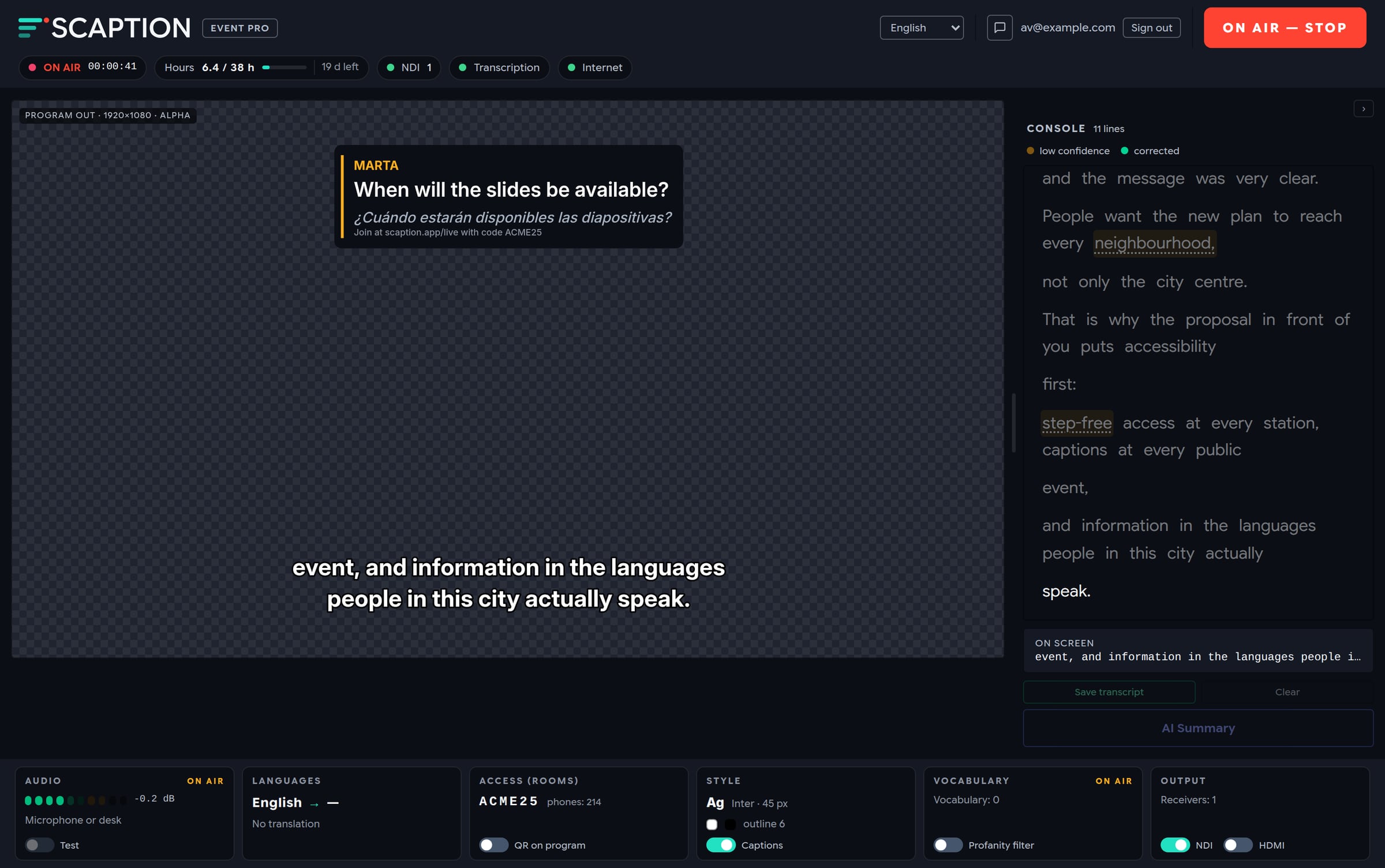Open the English language dropdown
Image resolution: width=1385 pixels, height=868 pixels.
coord(922,28)
